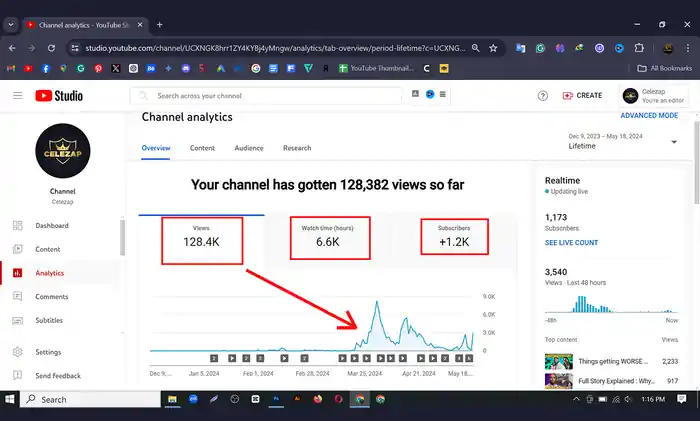Open the Chrome tab search dropdown
The image size is (700, 421).
11,25
